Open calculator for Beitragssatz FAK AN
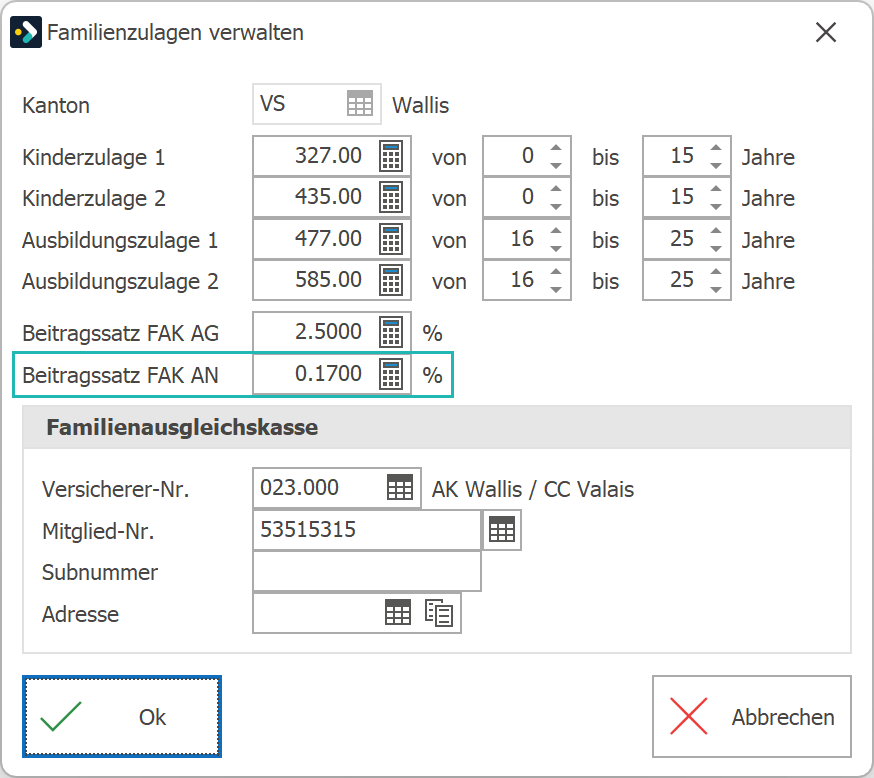The image size is (874, 778). pos(391,375)
